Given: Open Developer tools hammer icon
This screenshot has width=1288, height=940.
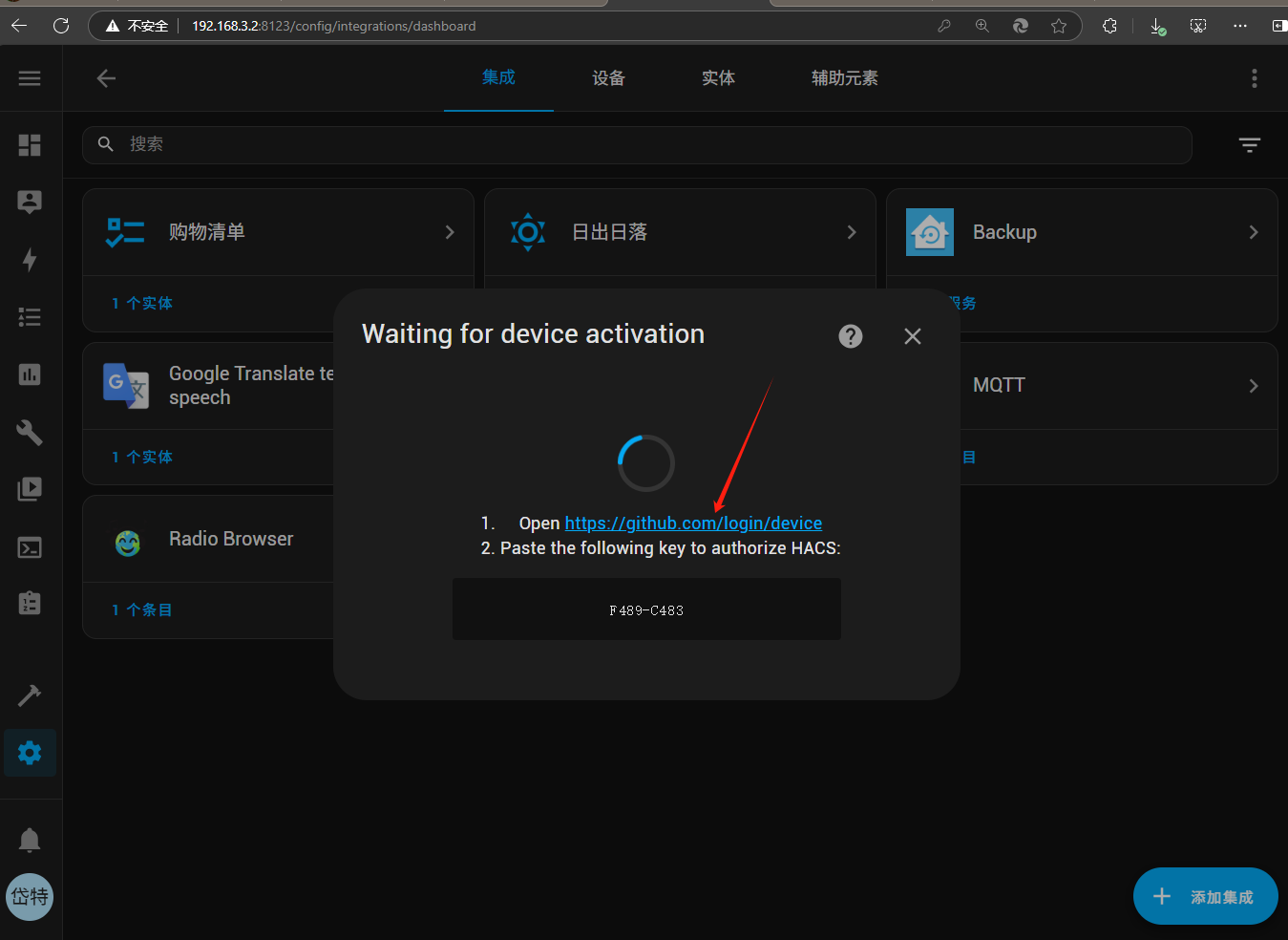Looking at the screenshot, I should pyautogui.click(x=30, y=695).
